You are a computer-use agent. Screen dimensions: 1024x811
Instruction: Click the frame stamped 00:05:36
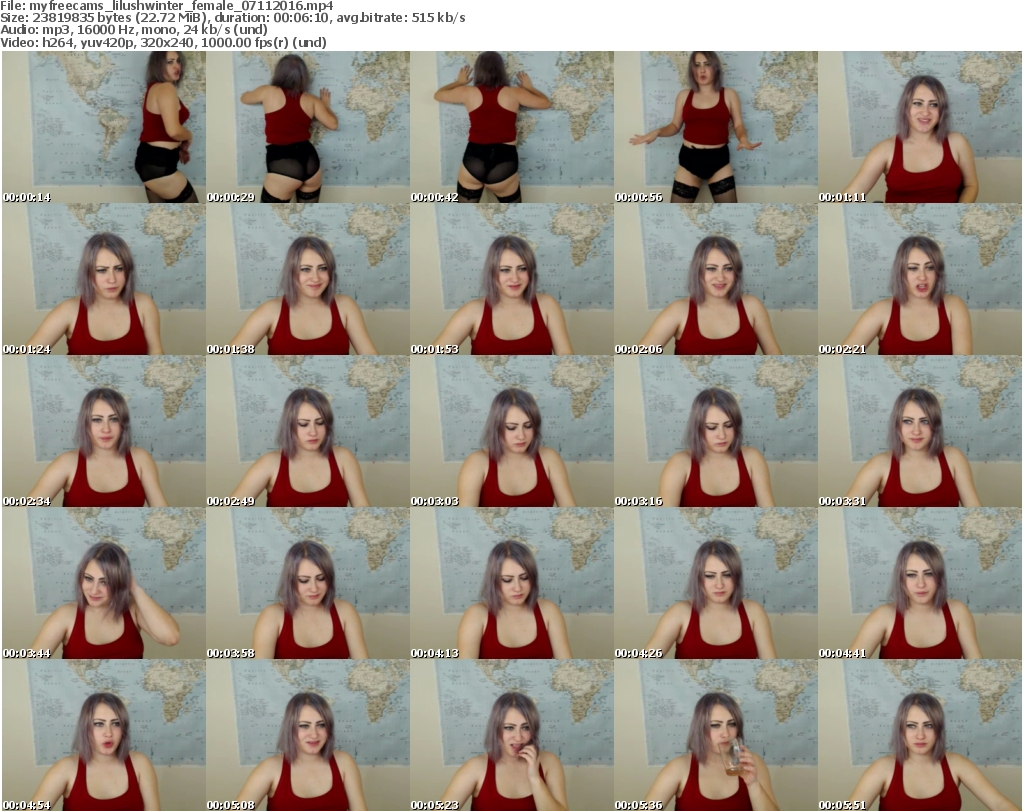716,735
